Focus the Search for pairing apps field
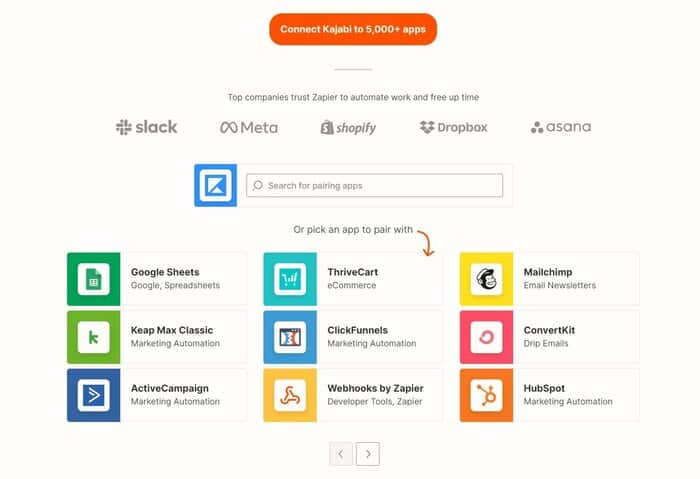 pyautogui.click(x=375, y=185)
